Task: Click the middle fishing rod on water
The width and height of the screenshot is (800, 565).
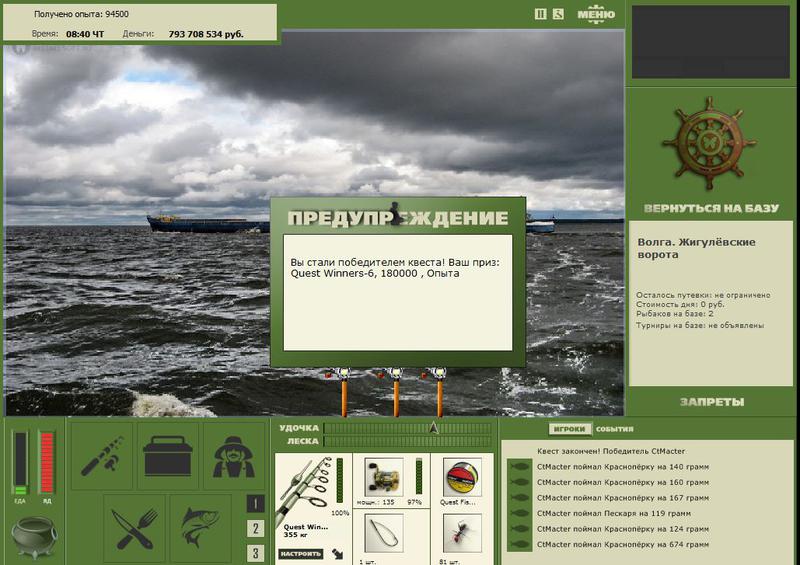Action: (395, 392)
